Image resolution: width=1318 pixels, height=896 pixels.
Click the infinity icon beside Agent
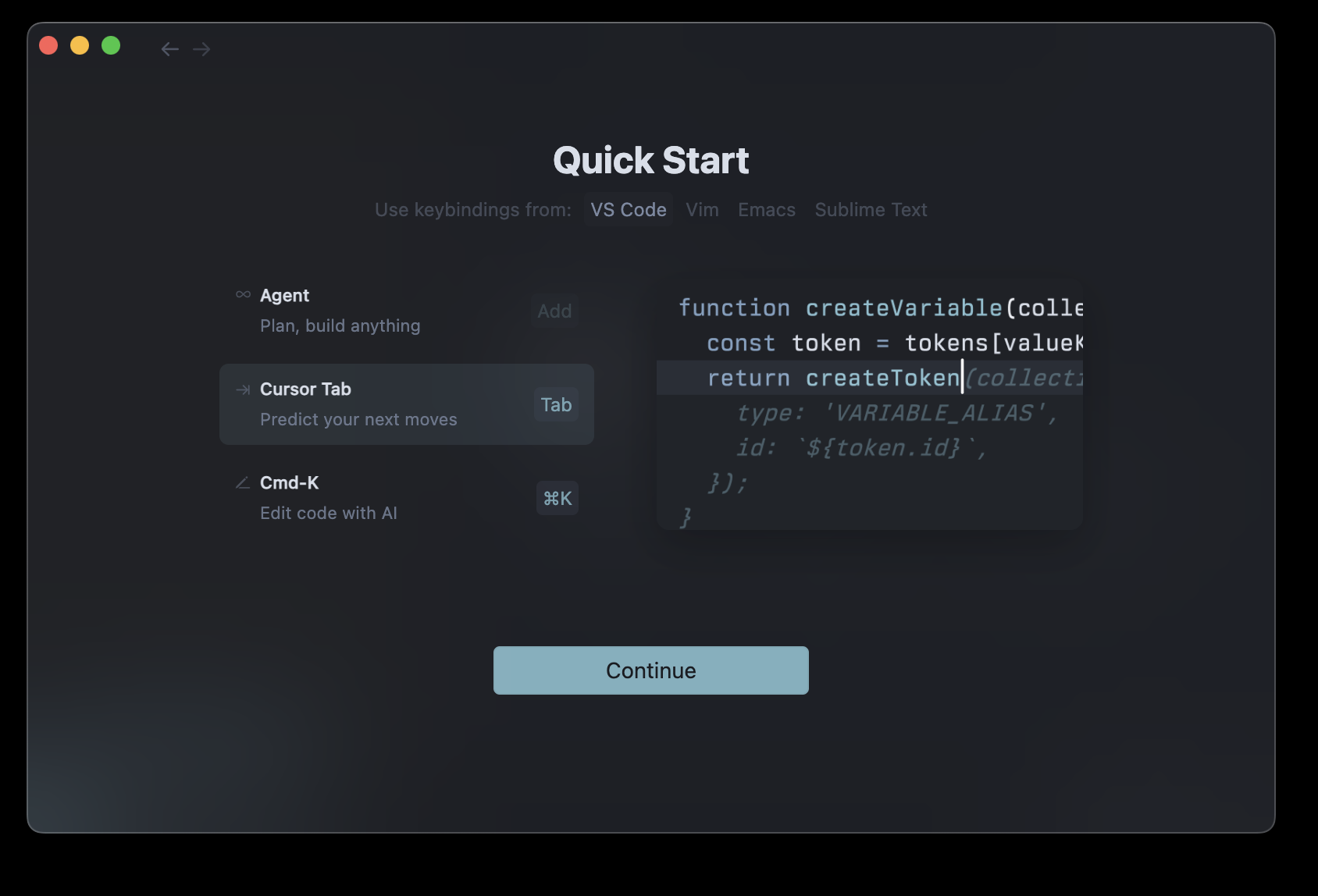(x=243, y=295)
